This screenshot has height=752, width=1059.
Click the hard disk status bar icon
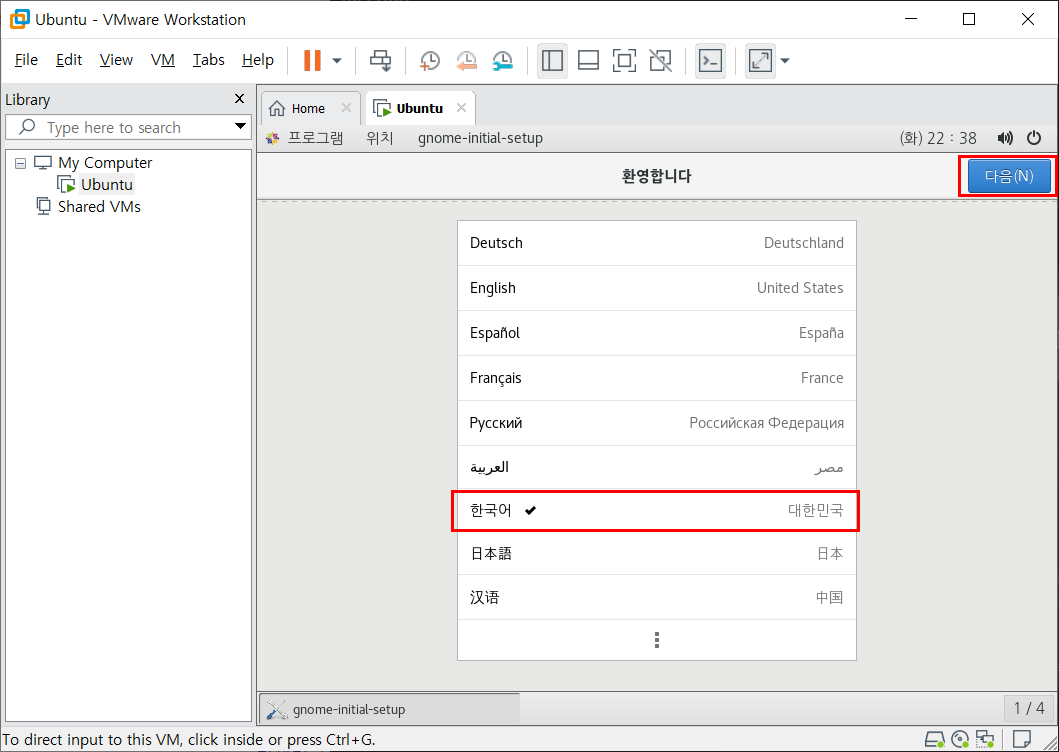[934, 738]
